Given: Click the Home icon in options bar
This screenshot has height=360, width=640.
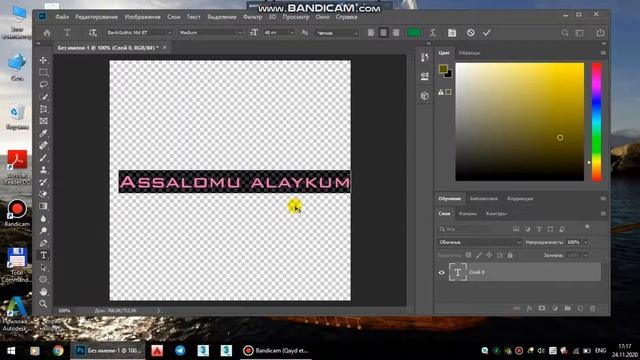Looking at the screenshot, I should click(47, 33).
